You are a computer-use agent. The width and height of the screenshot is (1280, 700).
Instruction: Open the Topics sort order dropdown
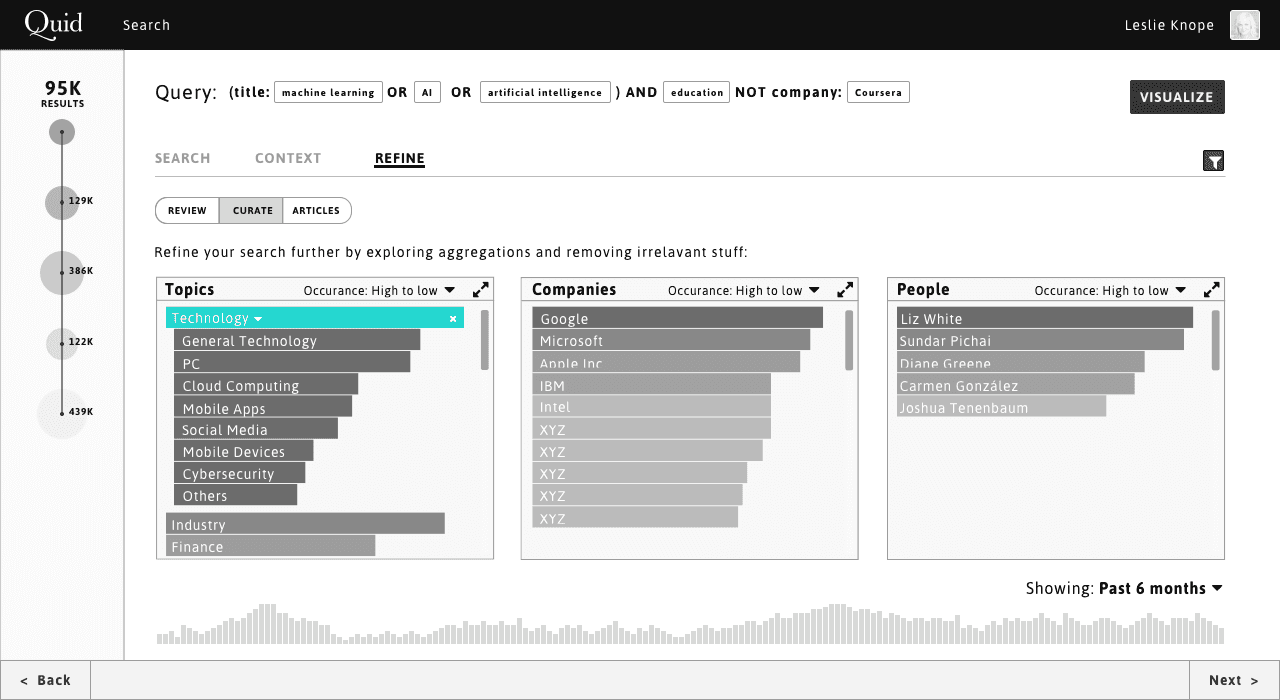pyautogui.click(x=379, y=291)
